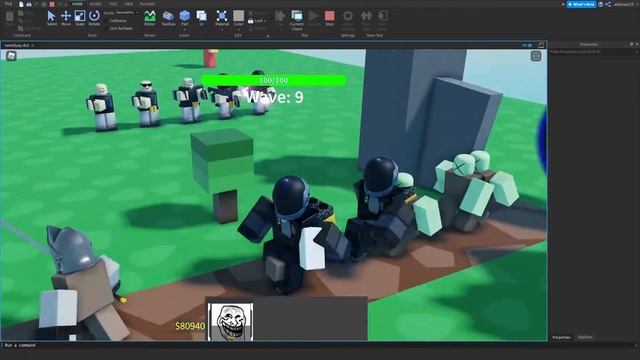Close the place document tab
The height and width of the screenshot is (360, 640).
coord(33,45)
